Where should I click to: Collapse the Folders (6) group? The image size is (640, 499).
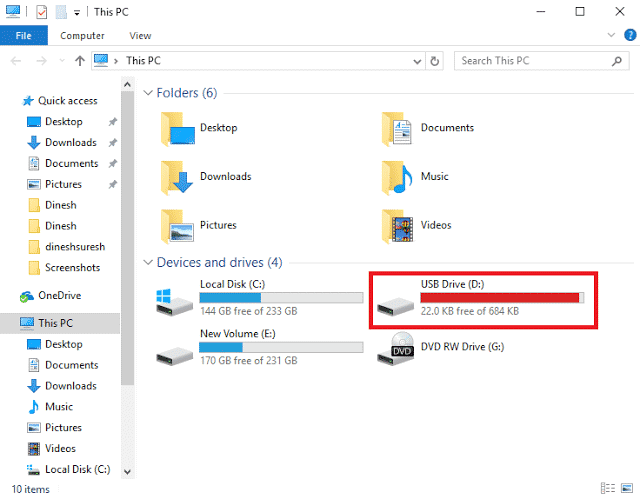(x=148, y=93)
